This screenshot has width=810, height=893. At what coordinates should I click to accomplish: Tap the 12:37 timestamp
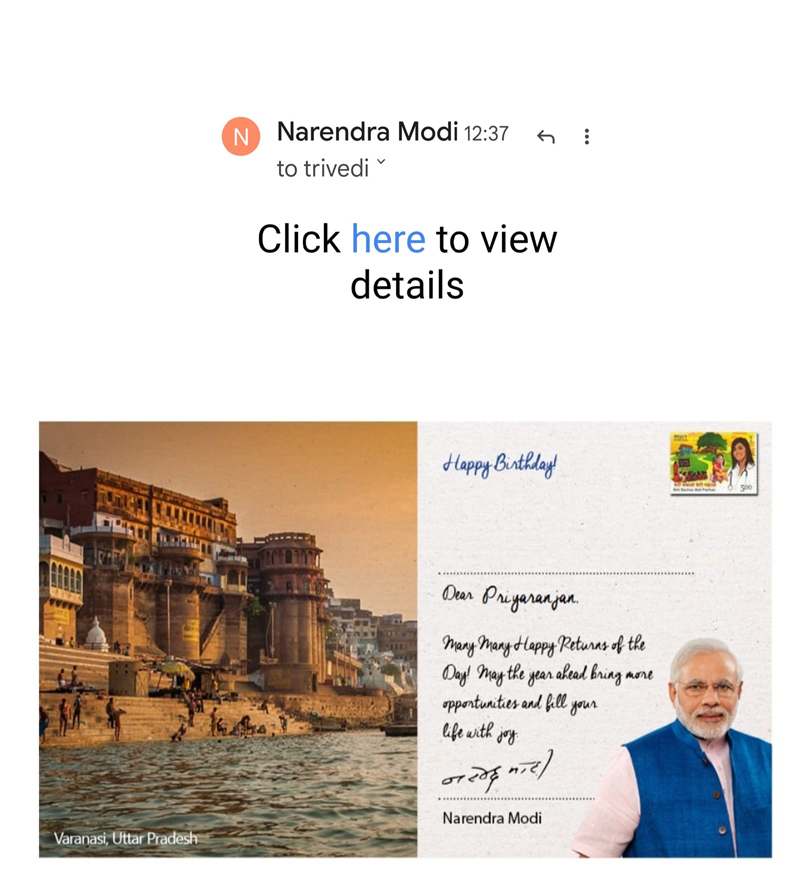(x=486, y=134)
